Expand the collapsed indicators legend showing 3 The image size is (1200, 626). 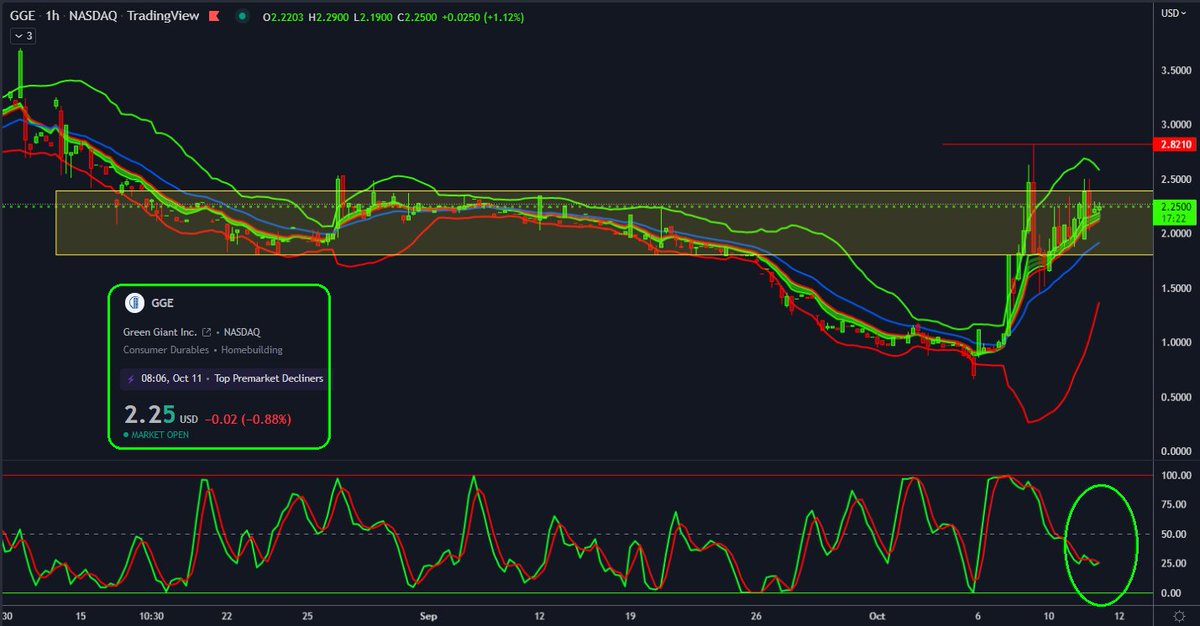pos(23,36)
